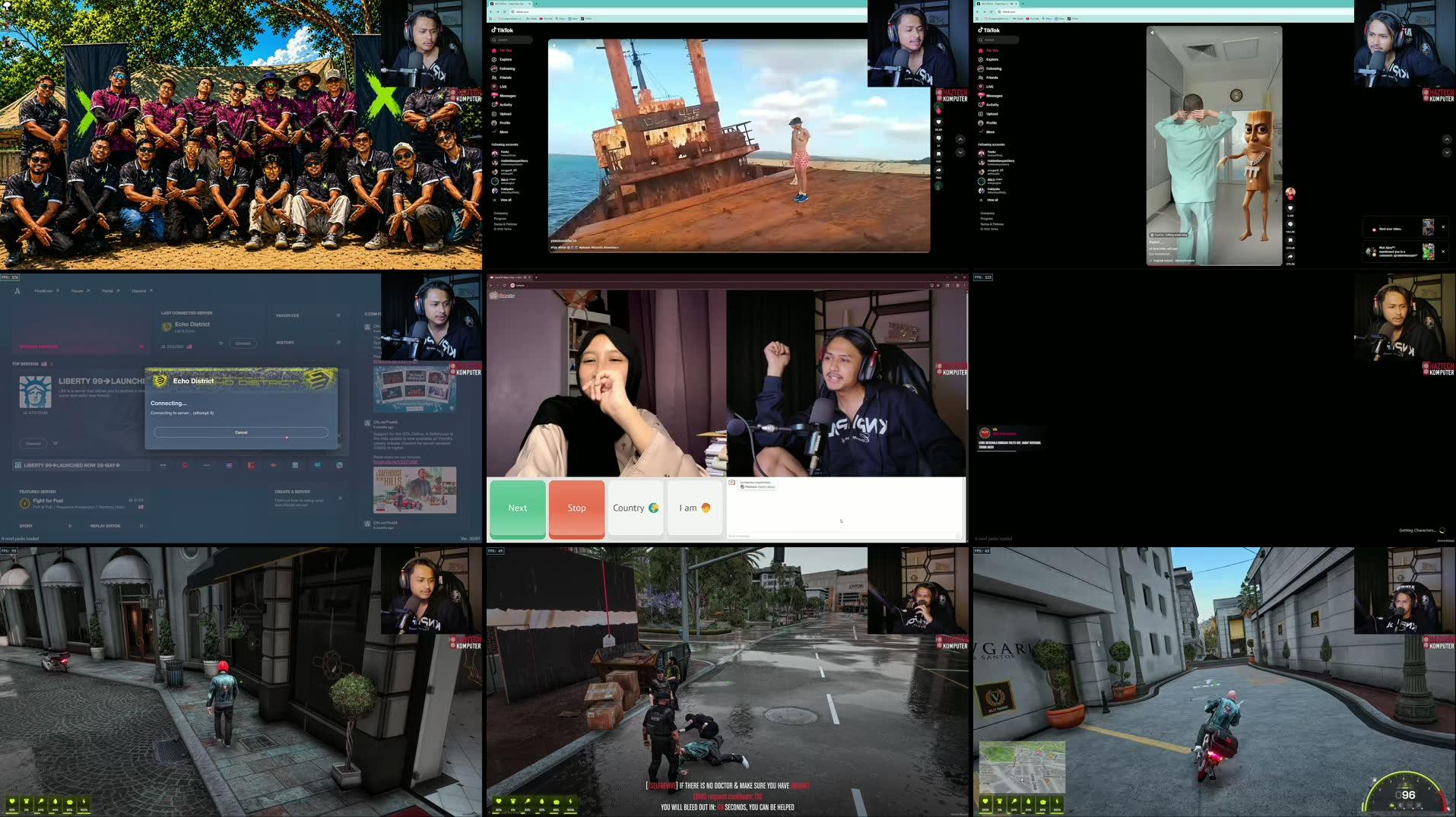Open For You in shipwreck-video TikTok sidebar

(503, 50)
